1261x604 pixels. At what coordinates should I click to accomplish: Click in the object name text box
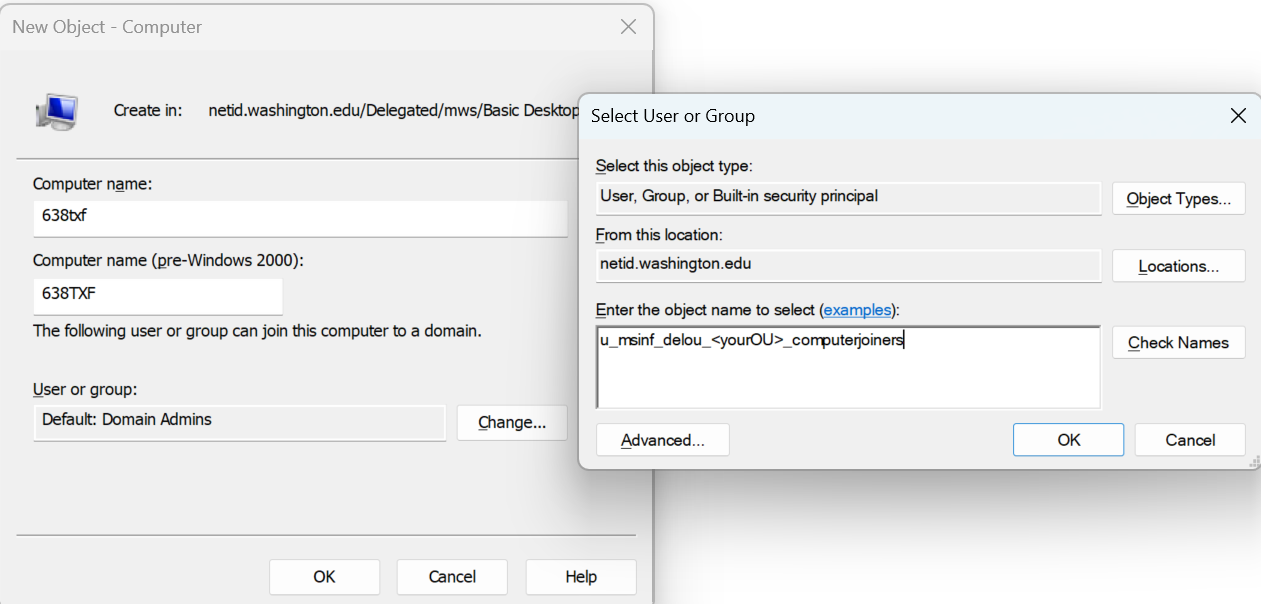click(x=848, y=367)
